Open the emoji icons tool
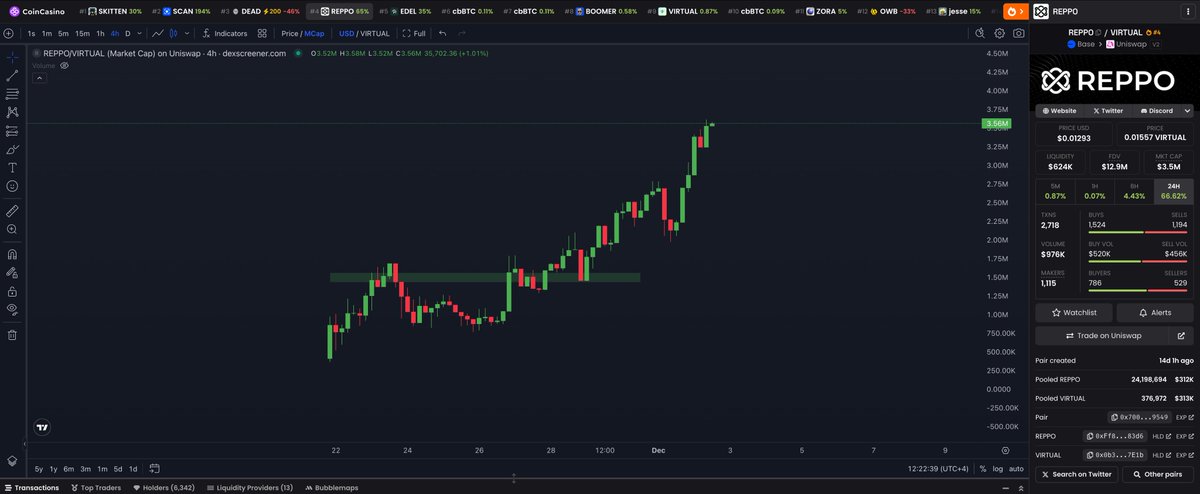Image resolution: width=1200 pixels, height=494 pixels. 12,186
